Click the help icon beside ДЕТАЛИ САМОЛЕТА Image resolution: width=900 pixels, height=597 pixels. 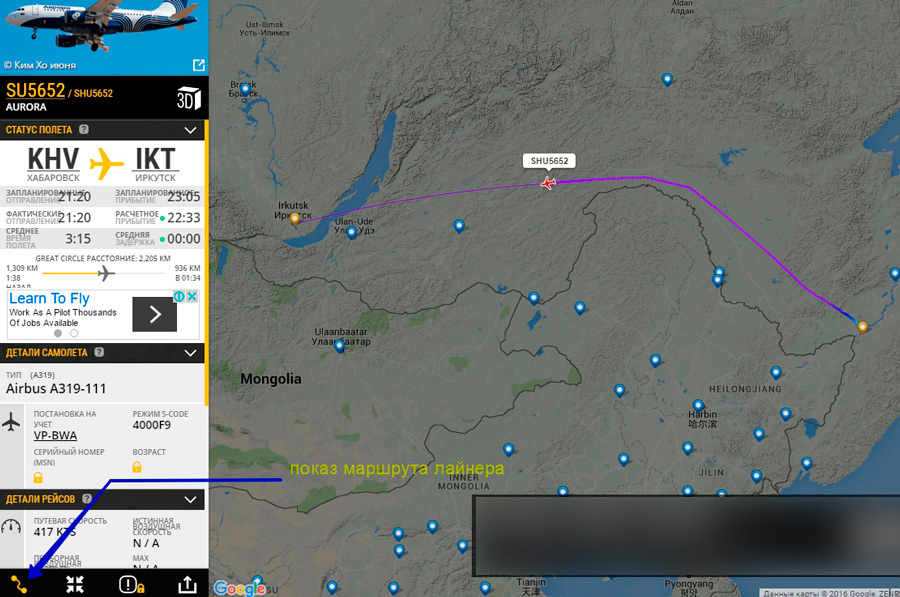pos(99,352)
